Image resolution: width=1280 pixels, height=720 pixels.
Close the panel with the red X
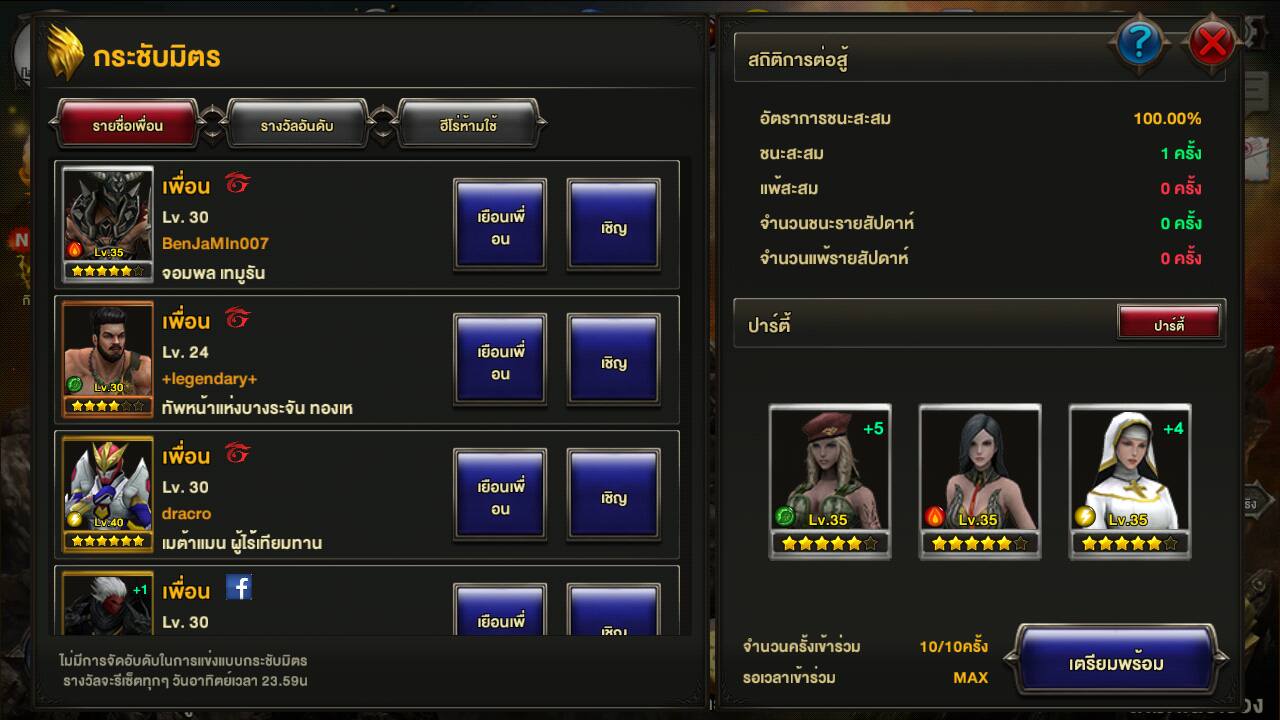1212,42
